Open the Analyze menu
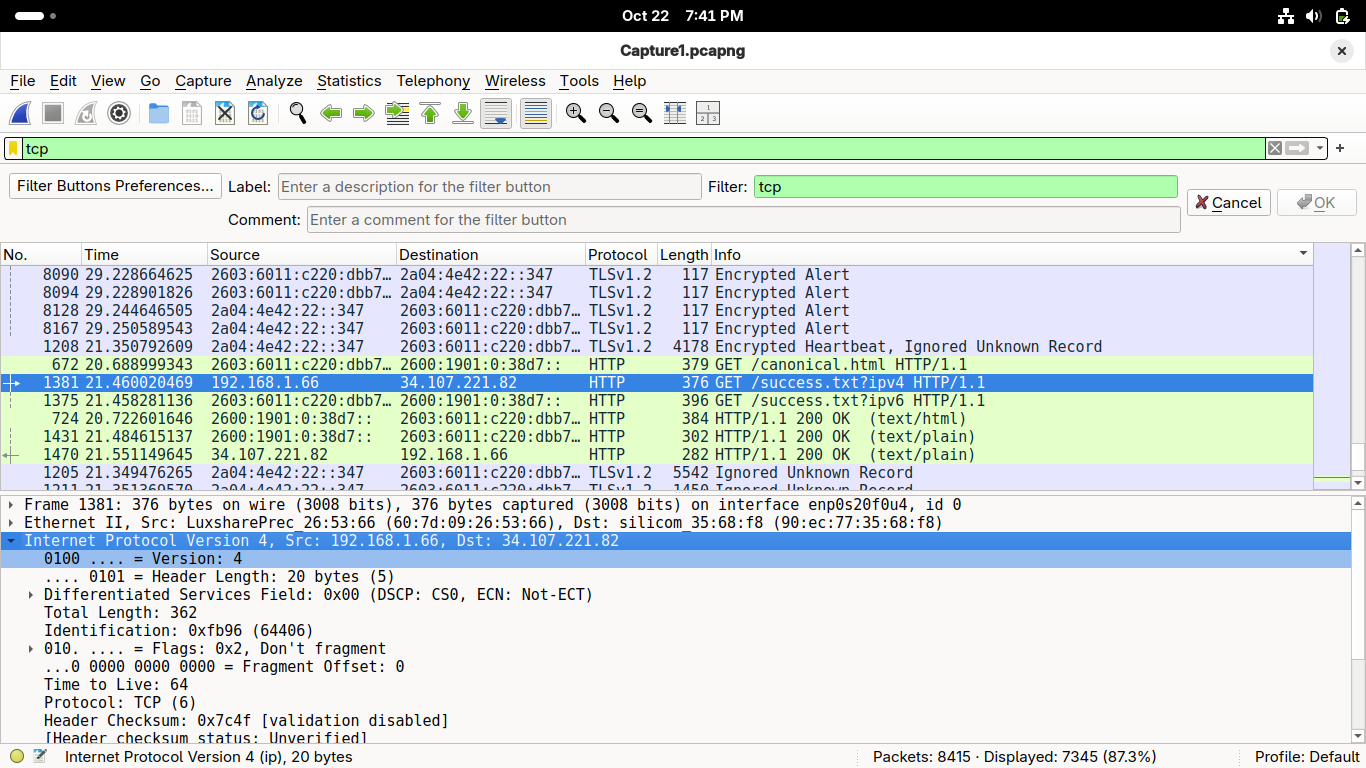1366x768 pixels. tap(274, 81)
